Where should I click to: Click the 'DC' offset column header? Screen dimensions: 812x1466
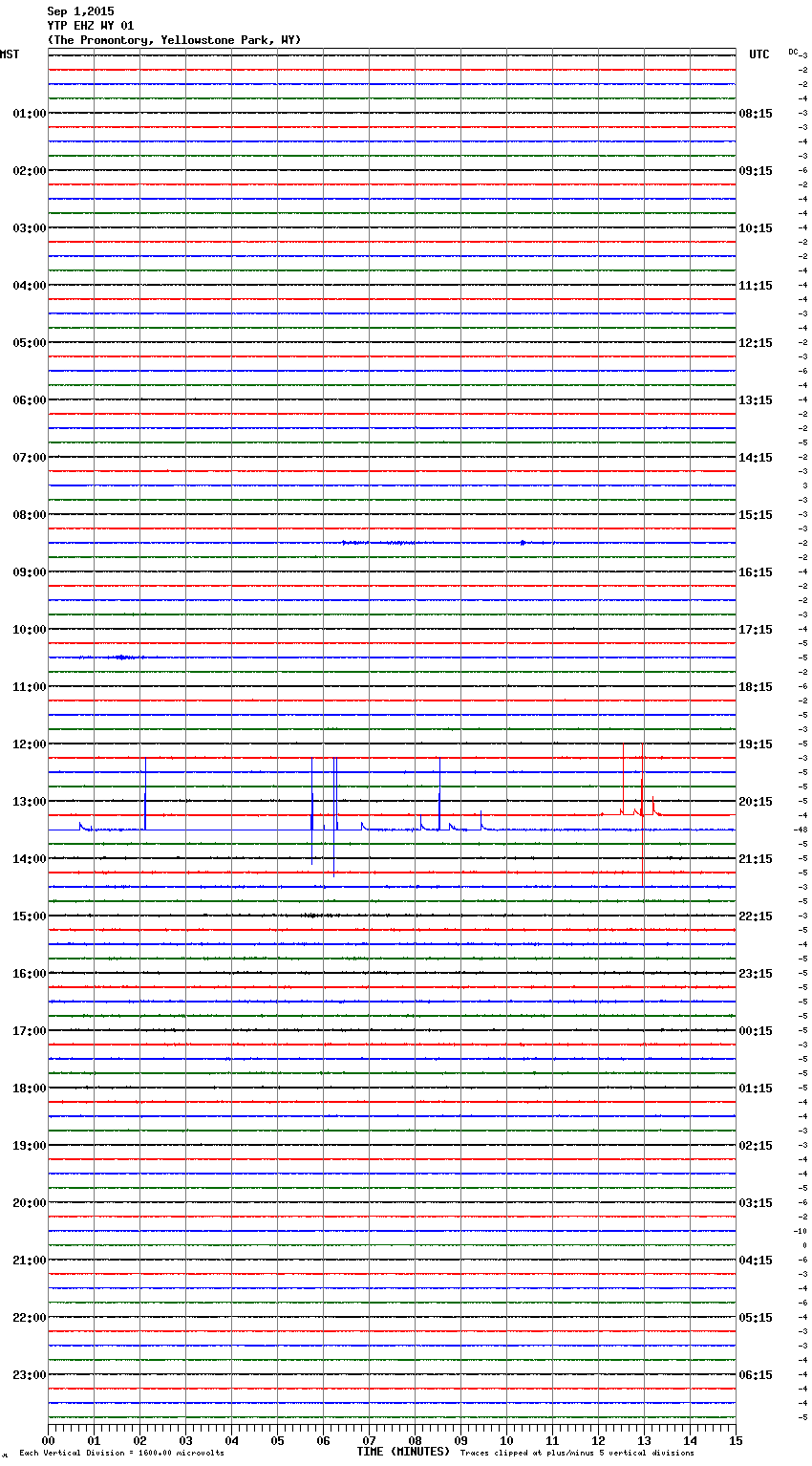(x=793, y=52)
